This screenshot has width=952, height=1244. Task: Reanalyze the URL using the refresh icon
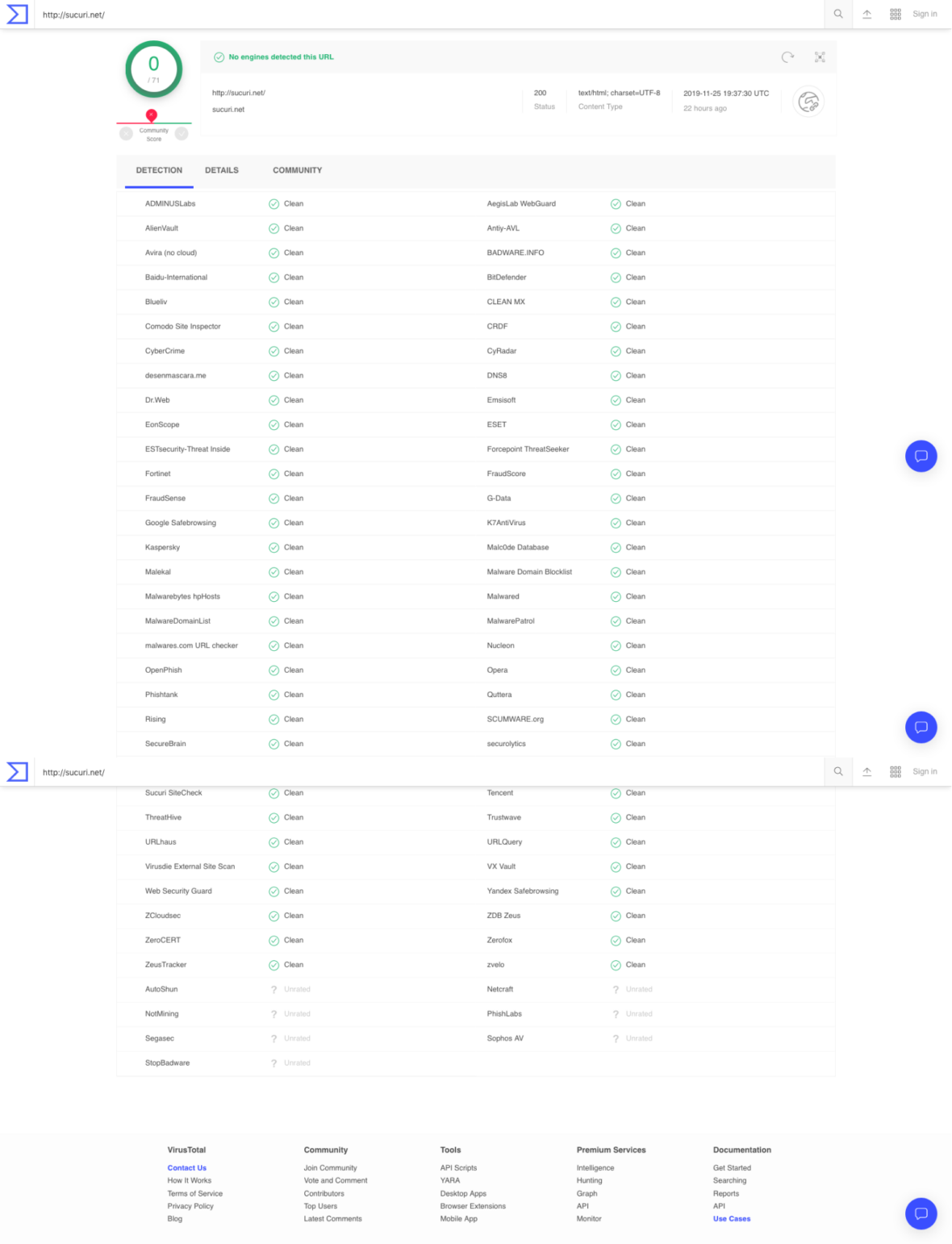coord(786,56)
